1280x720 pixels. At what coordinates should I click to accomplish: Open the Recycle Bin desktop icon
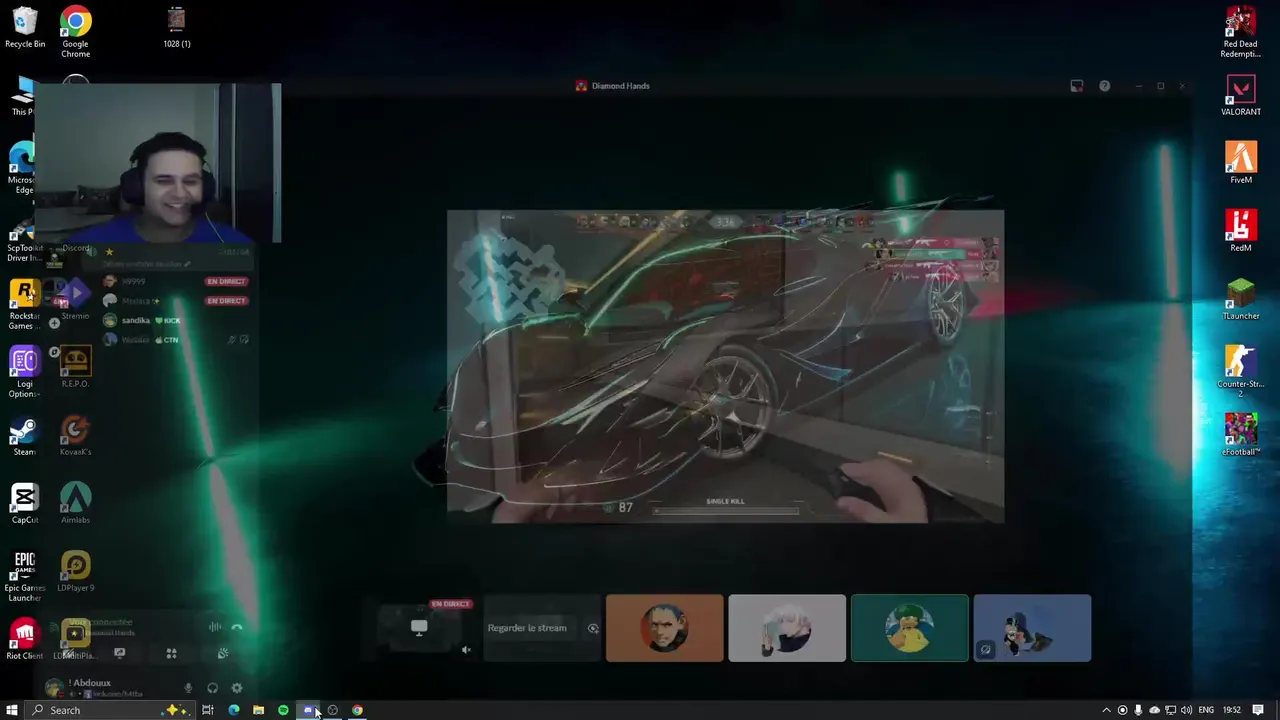(25, 28)
